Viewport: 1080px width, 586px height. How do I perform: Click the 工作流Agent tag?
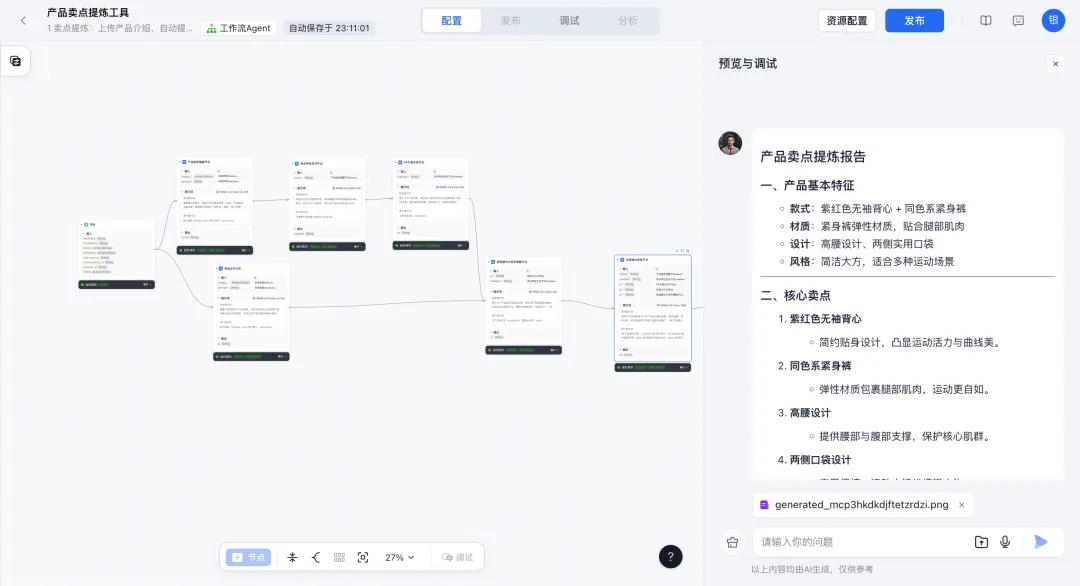(239, 28)
